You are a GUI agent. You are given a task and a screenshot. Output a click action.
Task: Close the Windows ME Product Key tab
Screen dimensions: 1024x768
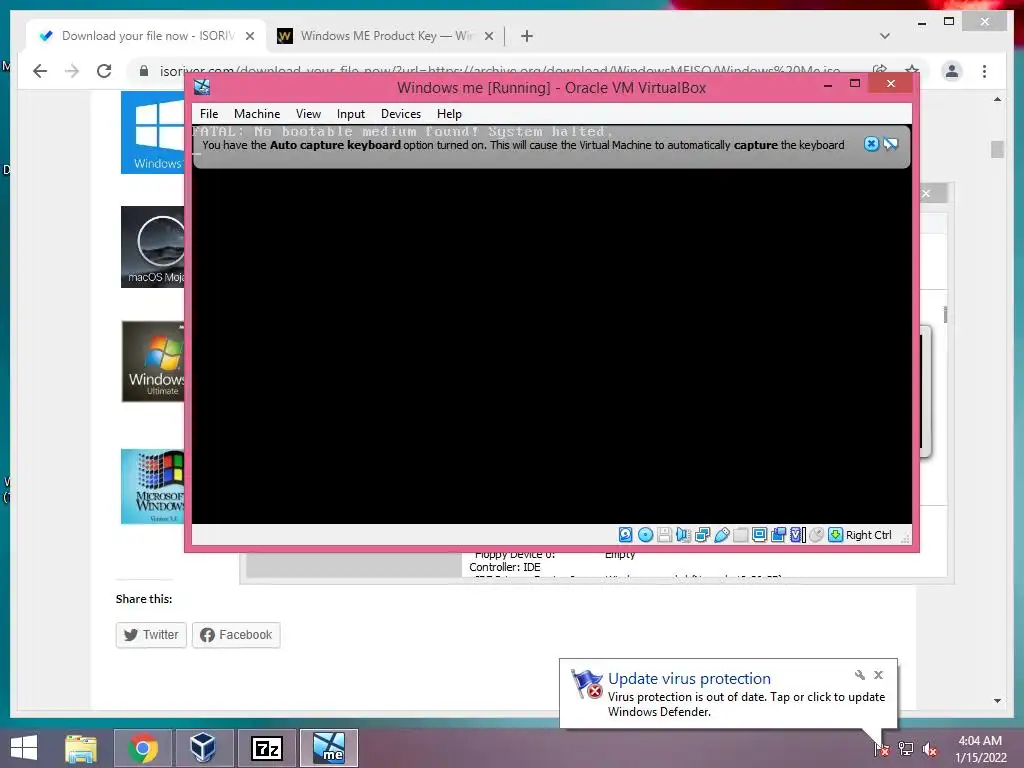488,37
